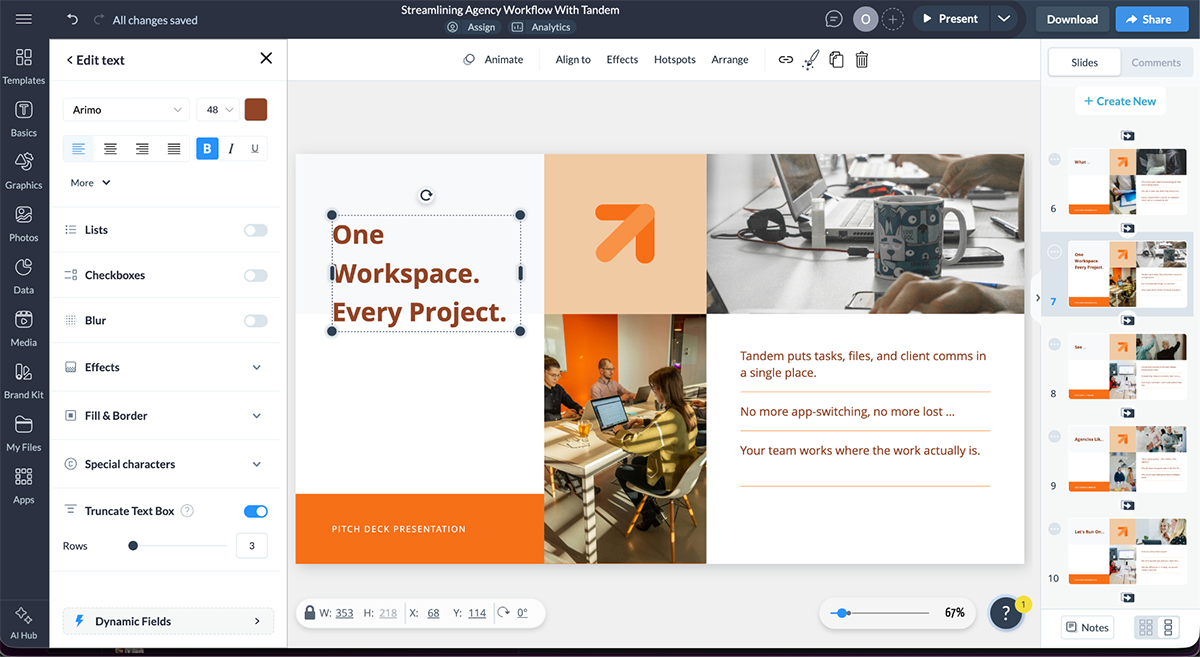Open Dynamic Fields options
This screenshot has width=1200, height=657.
(x=168, y=621)
